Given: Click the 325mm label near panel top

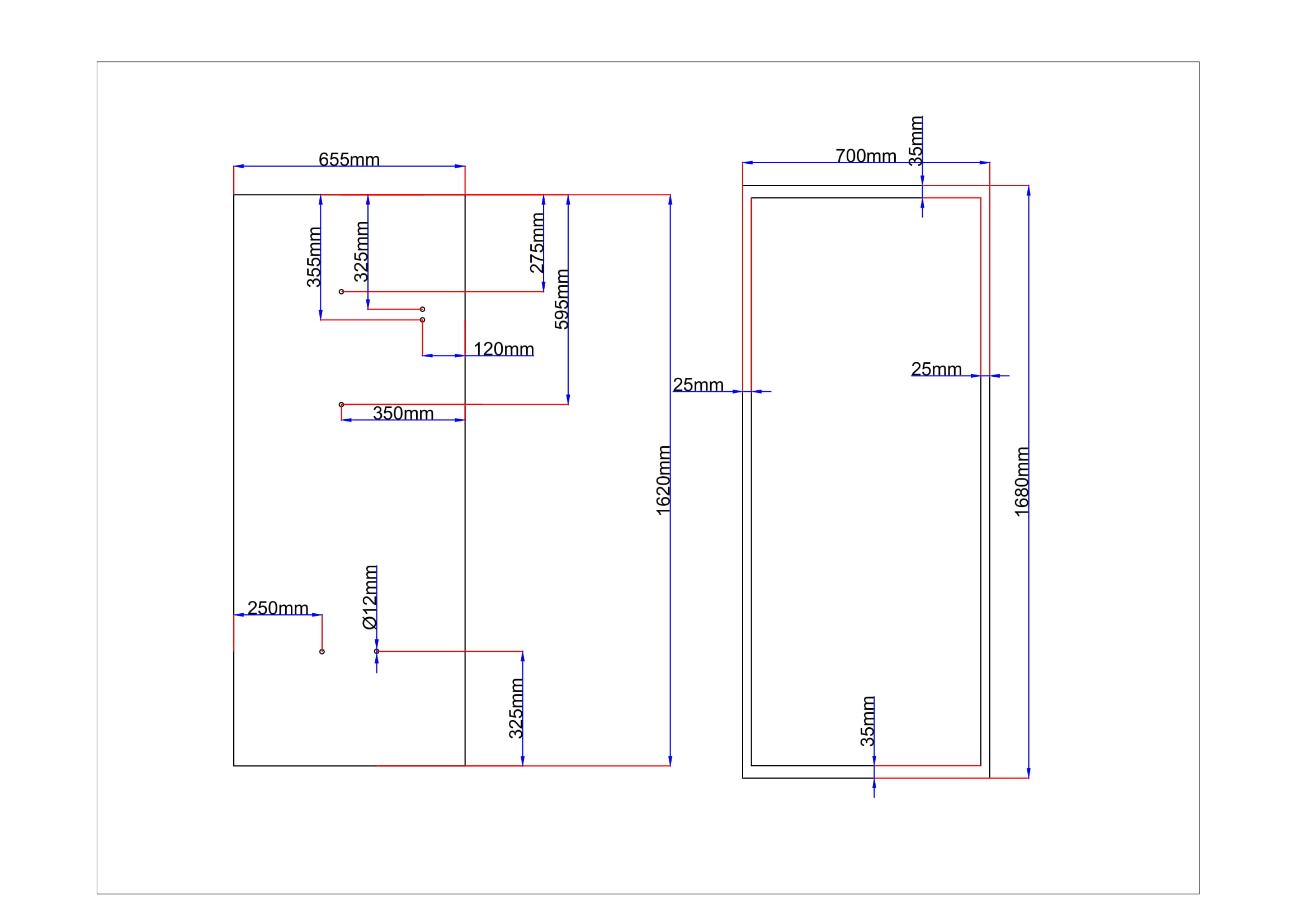Looking at the screenshot, I should tap(361, 252).
